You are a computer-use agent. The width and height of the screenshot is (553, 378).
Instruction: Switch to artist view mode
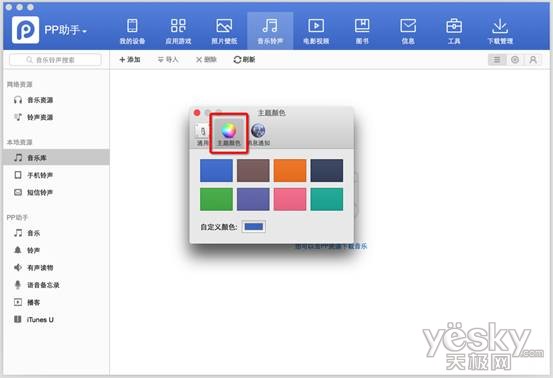click(x=533, y=60)
